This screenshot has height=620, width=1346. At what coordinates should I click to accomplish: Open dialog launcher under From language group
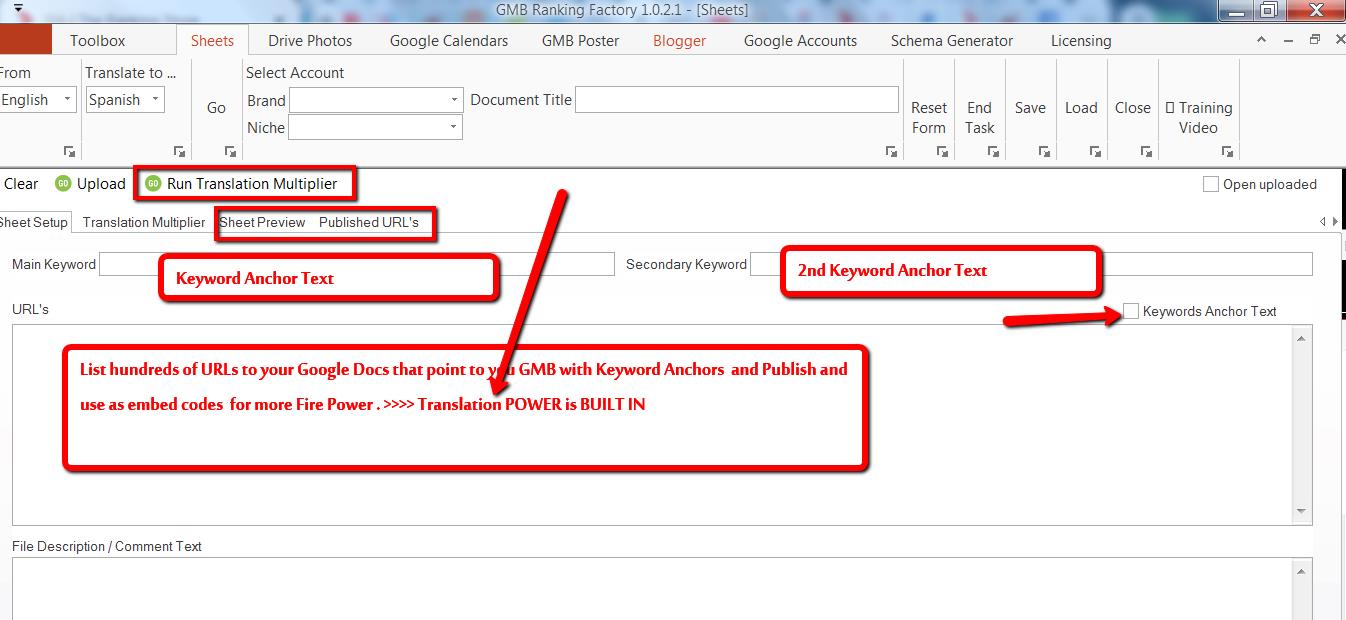point(69,152)
